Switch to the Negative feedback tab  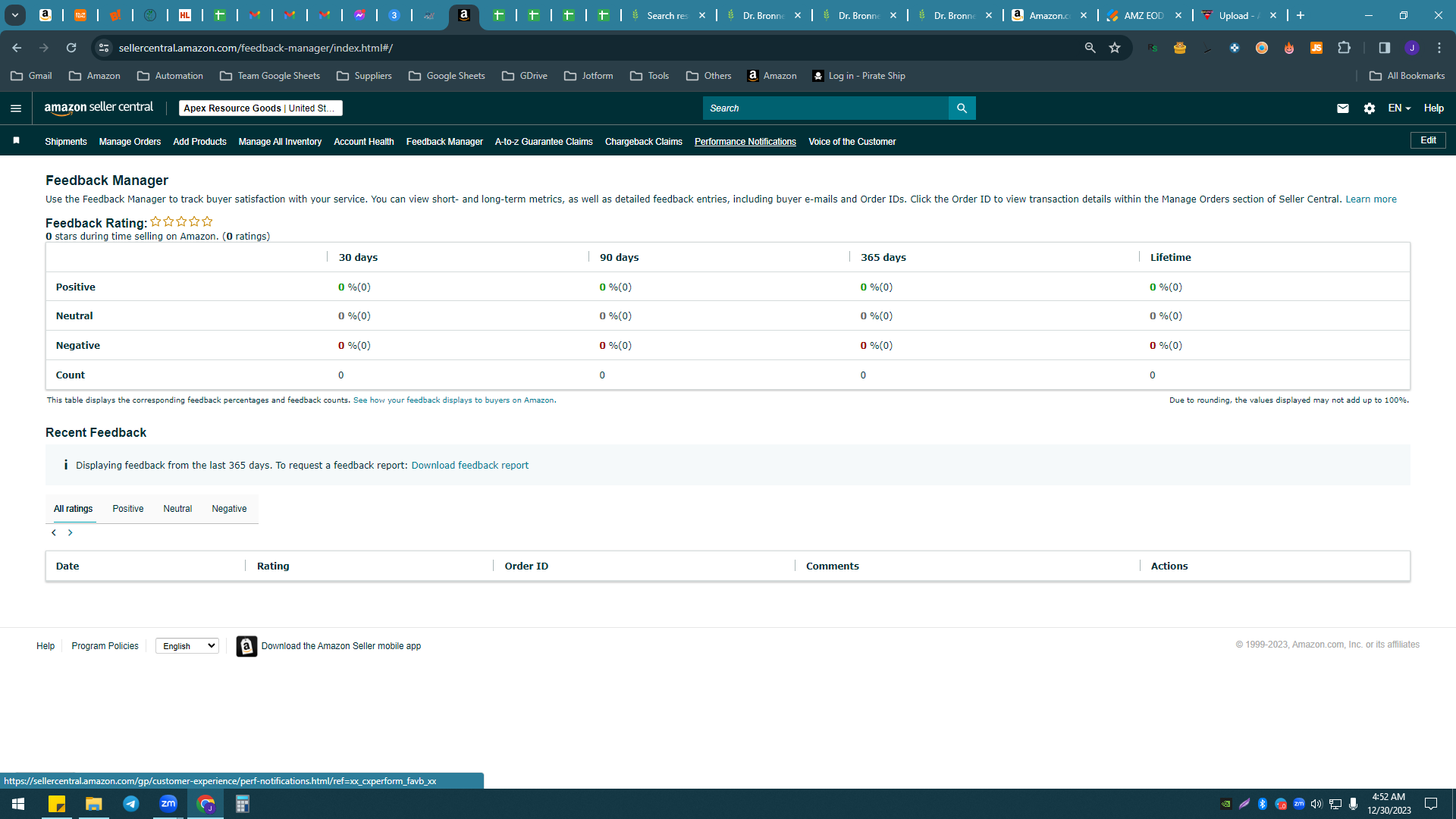[229, 509]
